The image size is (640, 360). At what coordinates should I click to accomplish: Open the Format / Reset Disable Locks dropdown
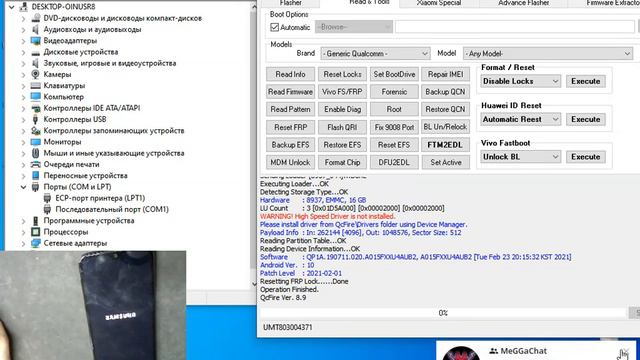520,81
